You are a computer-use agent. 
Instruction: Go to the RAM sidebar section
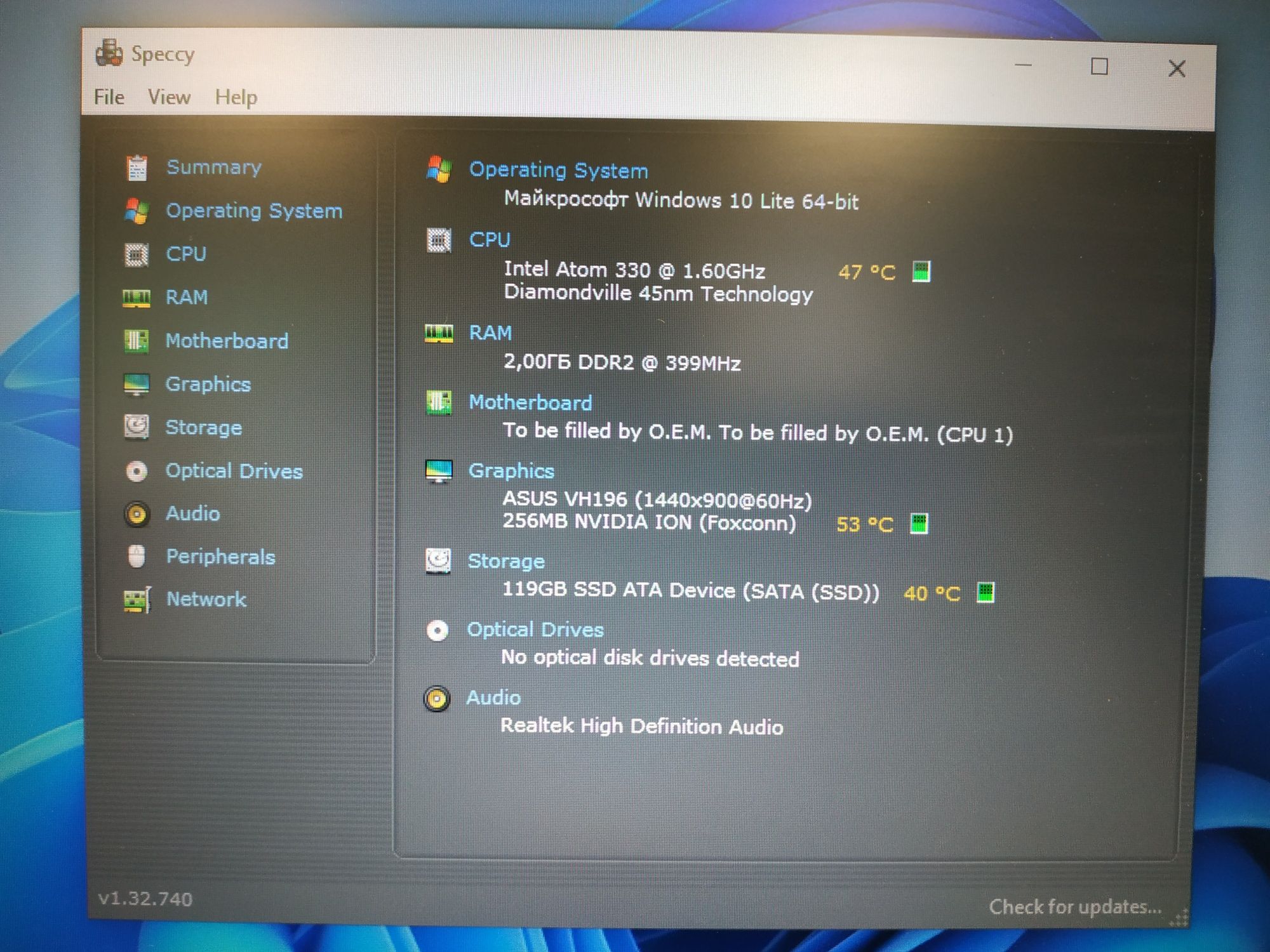187,297
